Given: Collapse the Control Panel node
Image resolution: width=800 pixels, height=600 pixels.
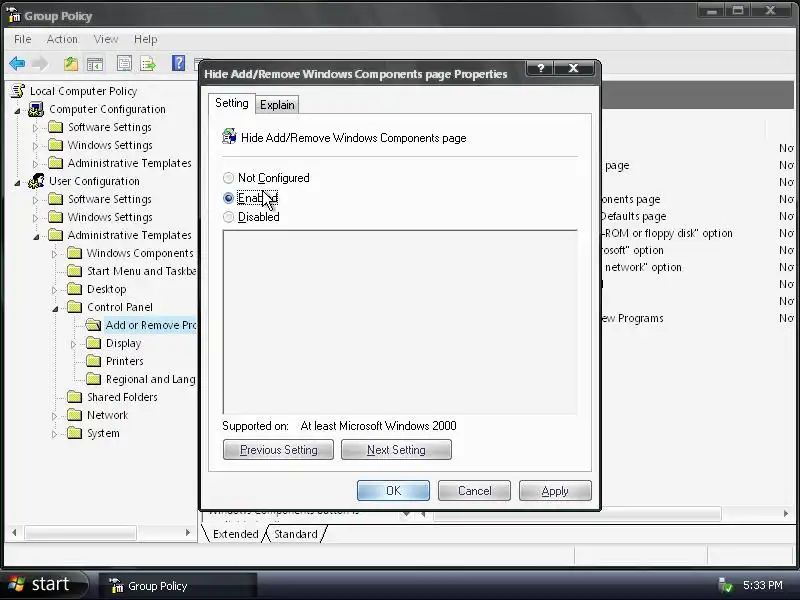Looking at the screenshot, I should click(55, 308).
